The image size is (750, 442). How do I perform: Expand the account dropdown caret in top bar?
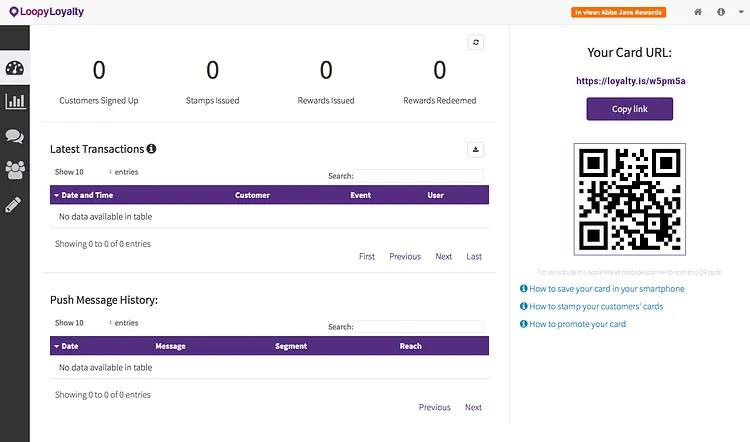coord(741,12)
